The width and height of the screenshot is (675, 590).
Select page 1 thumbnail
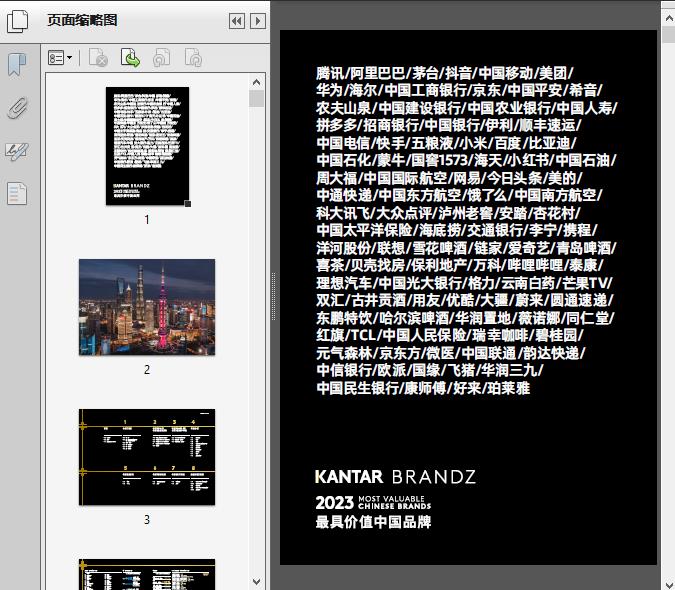147,146
